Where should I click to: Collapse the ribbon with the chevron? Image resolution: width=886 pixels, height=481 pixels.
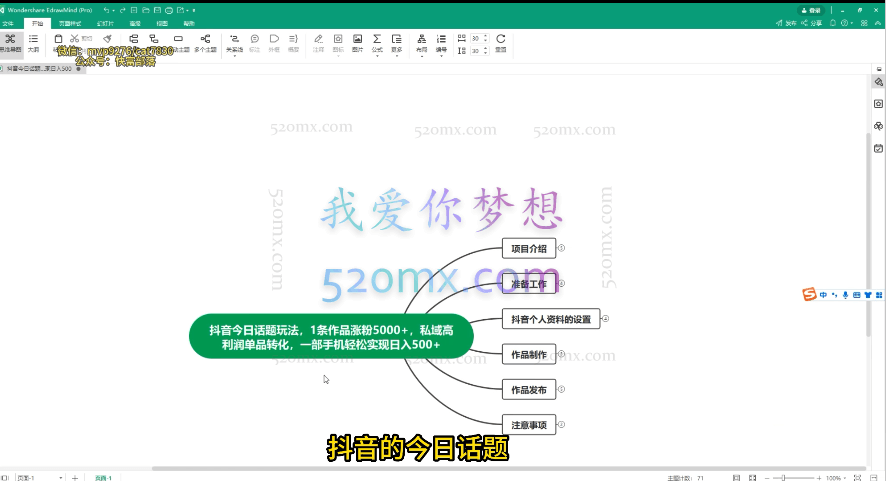[878, 23]
